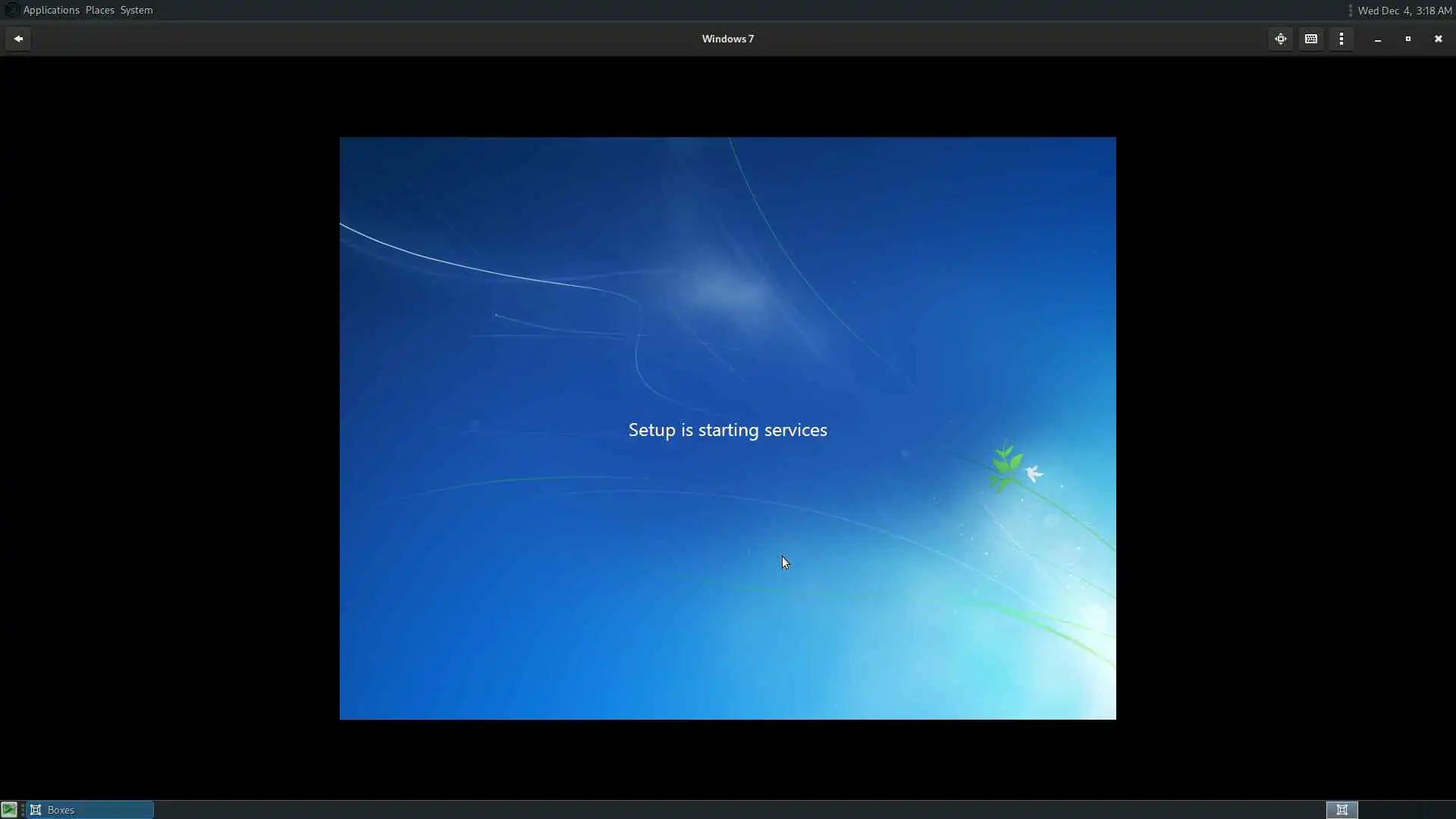Select the active workspace in workspace switcher

point(1341,810)
